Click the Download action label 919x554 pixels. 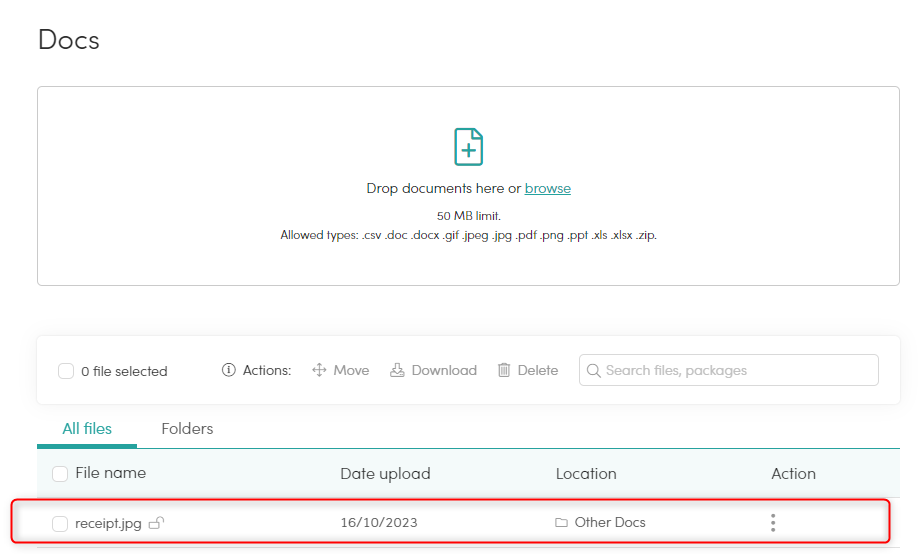pos(444,371)
